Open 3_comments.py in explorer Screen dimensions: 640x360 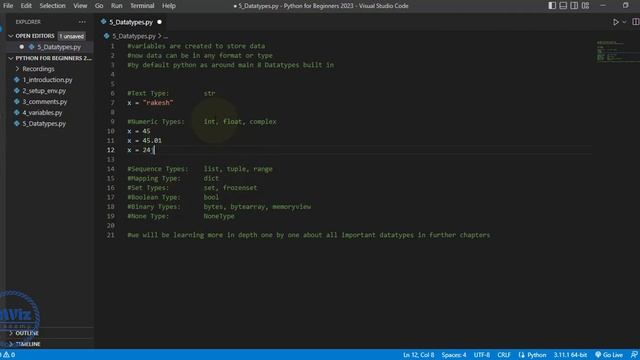[44, 102]
